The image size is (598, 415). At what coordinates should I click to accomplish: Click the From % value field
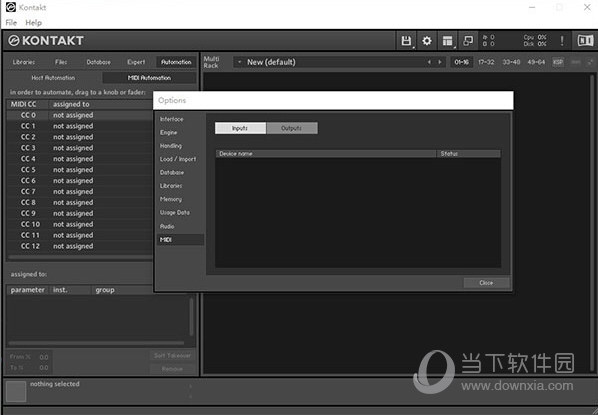[43, 357]
